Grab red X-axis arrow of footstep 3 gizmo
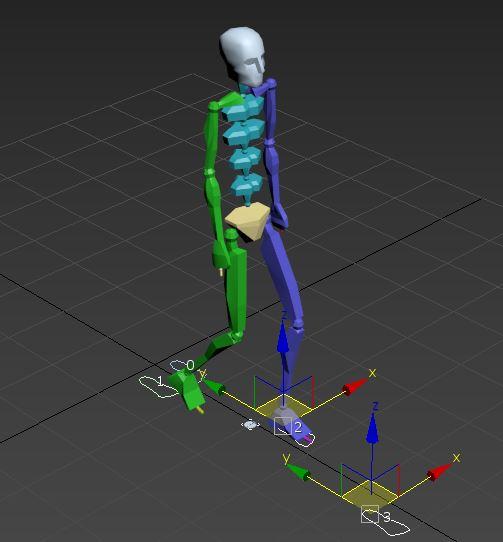This screenshot has width=503, height=542. pos(439,473)
